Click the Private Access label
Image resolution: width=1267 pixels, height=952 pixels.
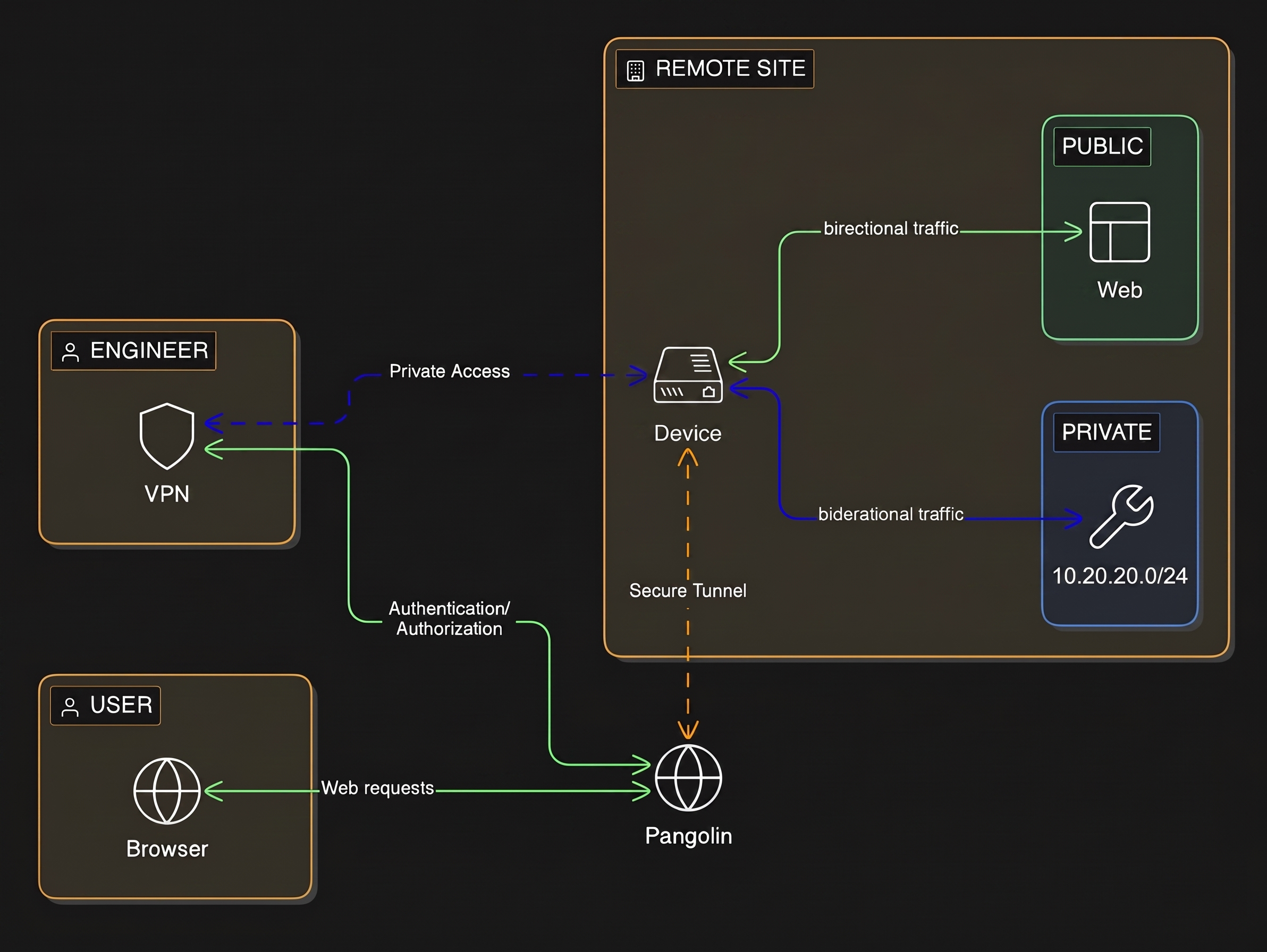coord(450,371)
